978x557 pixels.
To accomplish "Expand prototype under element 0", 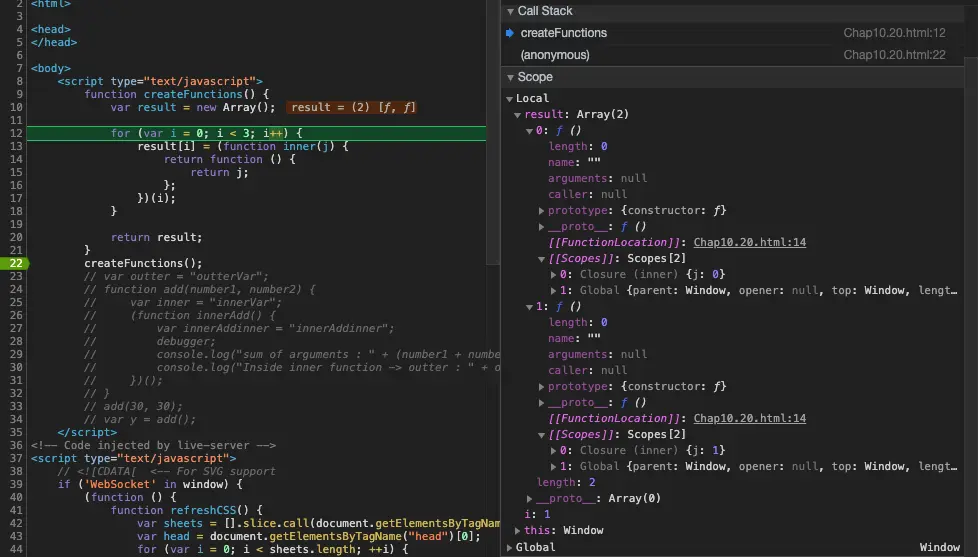I will pyautogui.click(x=541, y=211).
